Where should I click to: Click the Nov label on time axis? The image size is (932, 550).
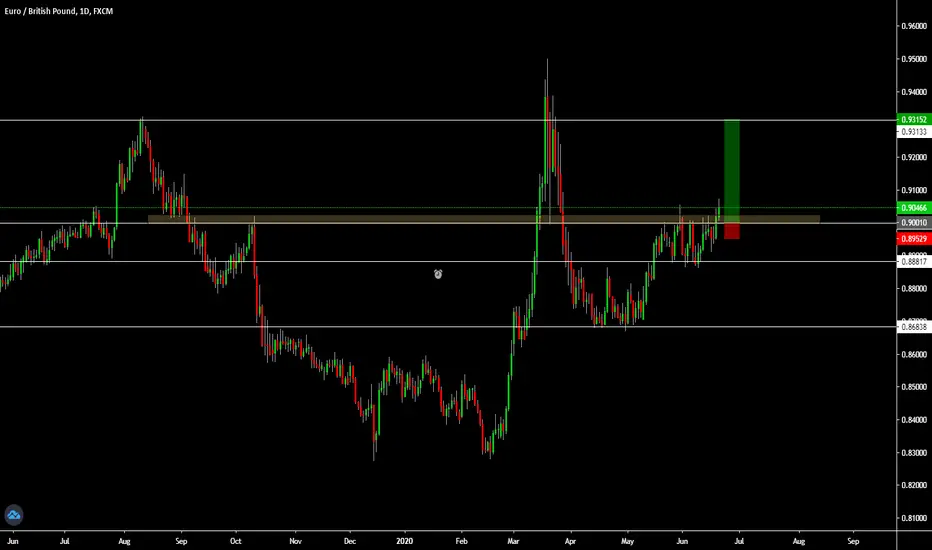tap(295, 541)
